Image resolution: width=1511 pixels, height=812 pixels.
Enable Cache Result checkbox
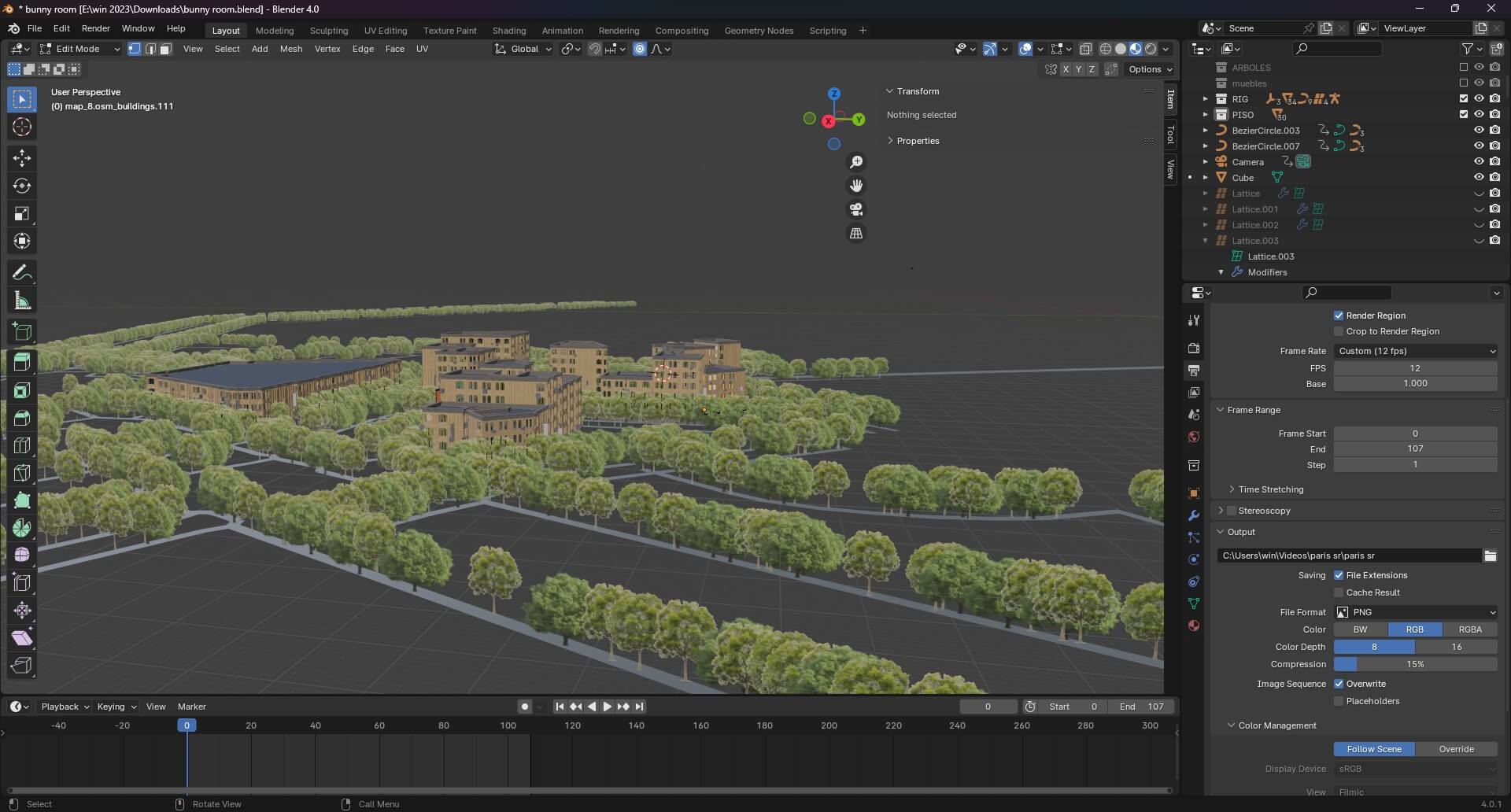1339,592
